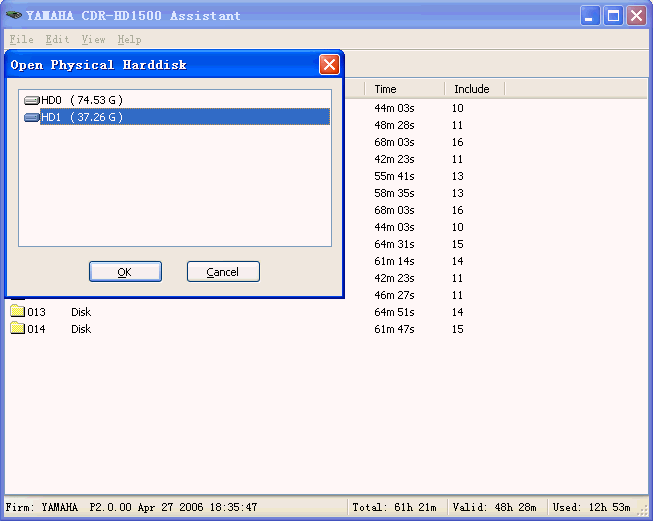Click the 014 Disk folder icon

pyautogui.click(x=17, y=328)
